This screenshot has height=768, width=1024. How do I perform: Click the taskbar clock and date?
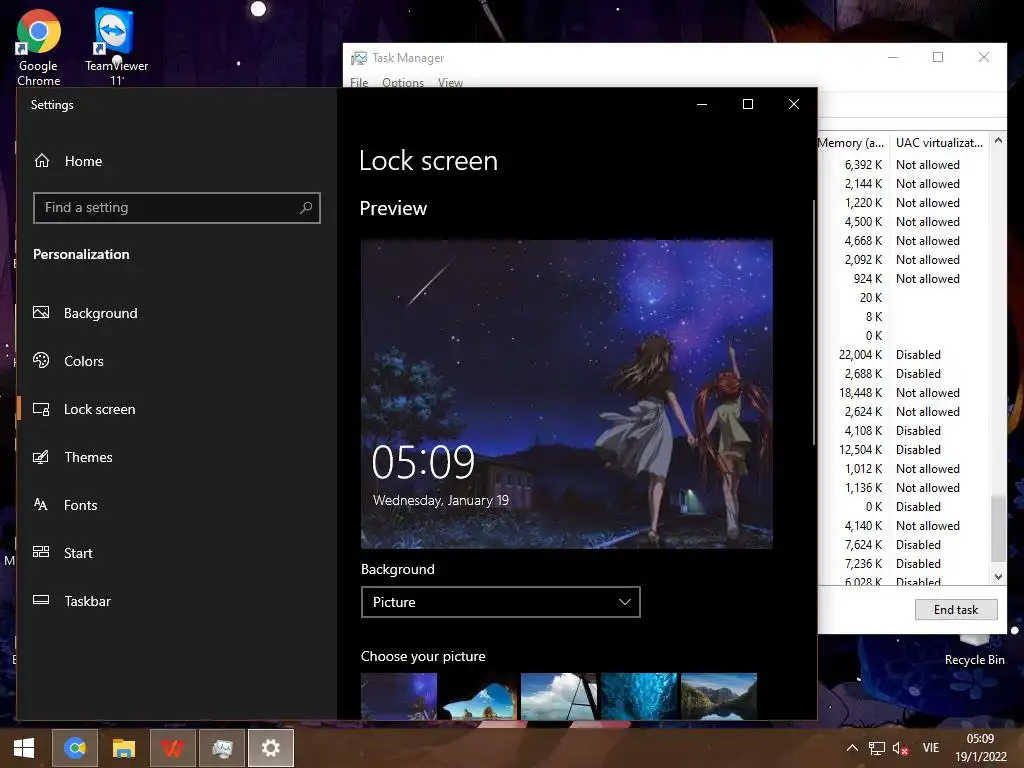tap(980, 748)
